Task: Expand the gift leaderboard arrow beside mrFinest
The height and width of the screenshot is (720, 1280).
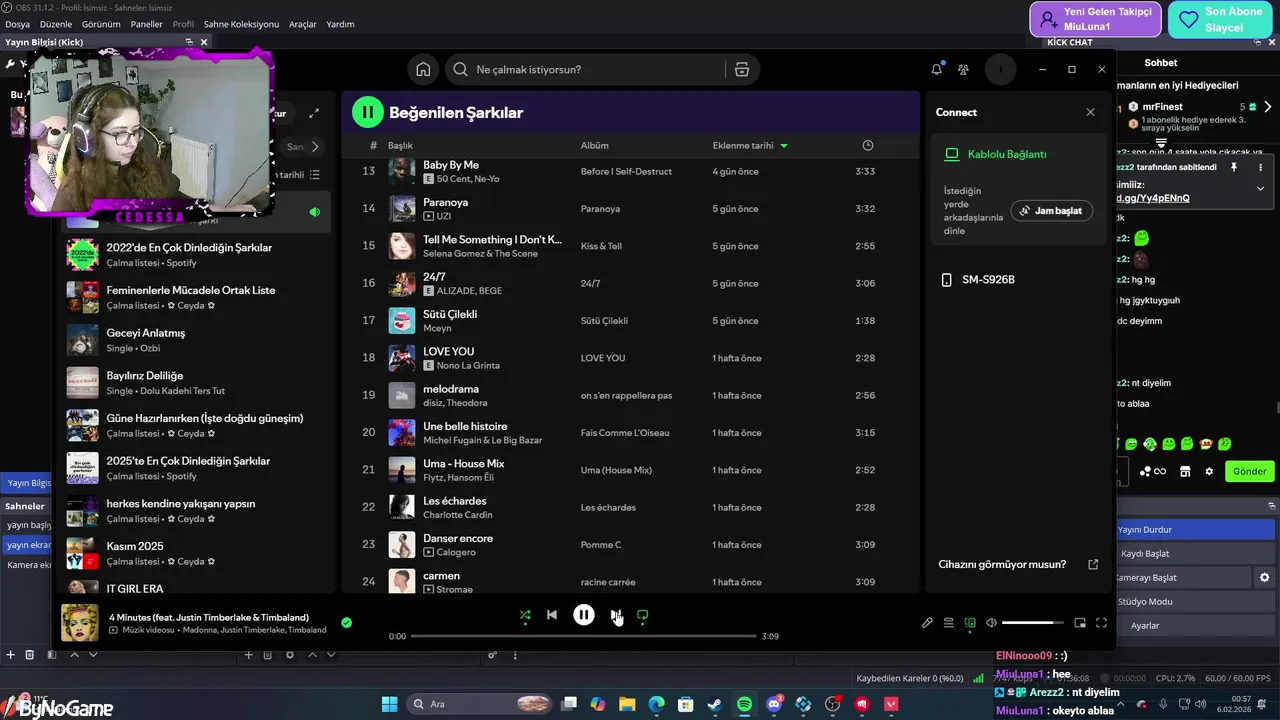Action: coord(1267,106)
